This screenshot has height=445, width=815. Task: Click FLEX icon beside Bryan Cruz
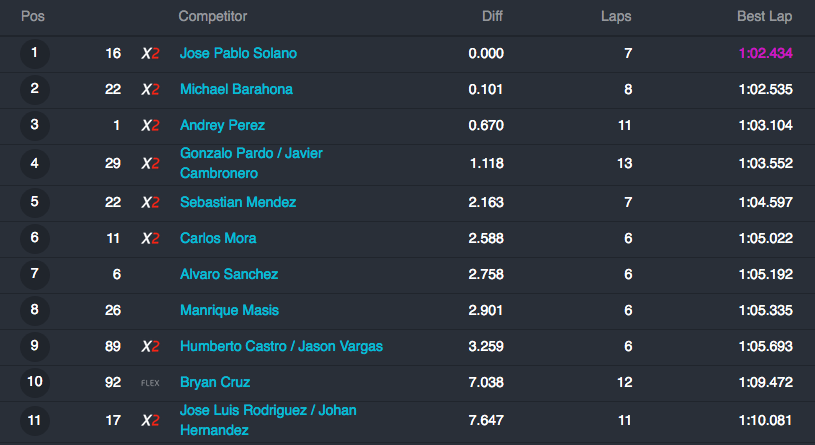click(150, 383)
